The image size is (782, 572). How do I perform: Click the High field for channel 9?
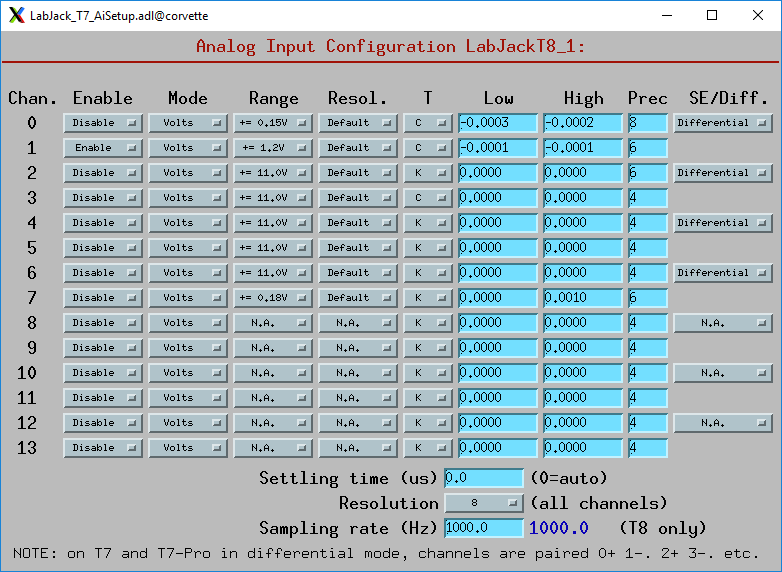click(583, 348)
